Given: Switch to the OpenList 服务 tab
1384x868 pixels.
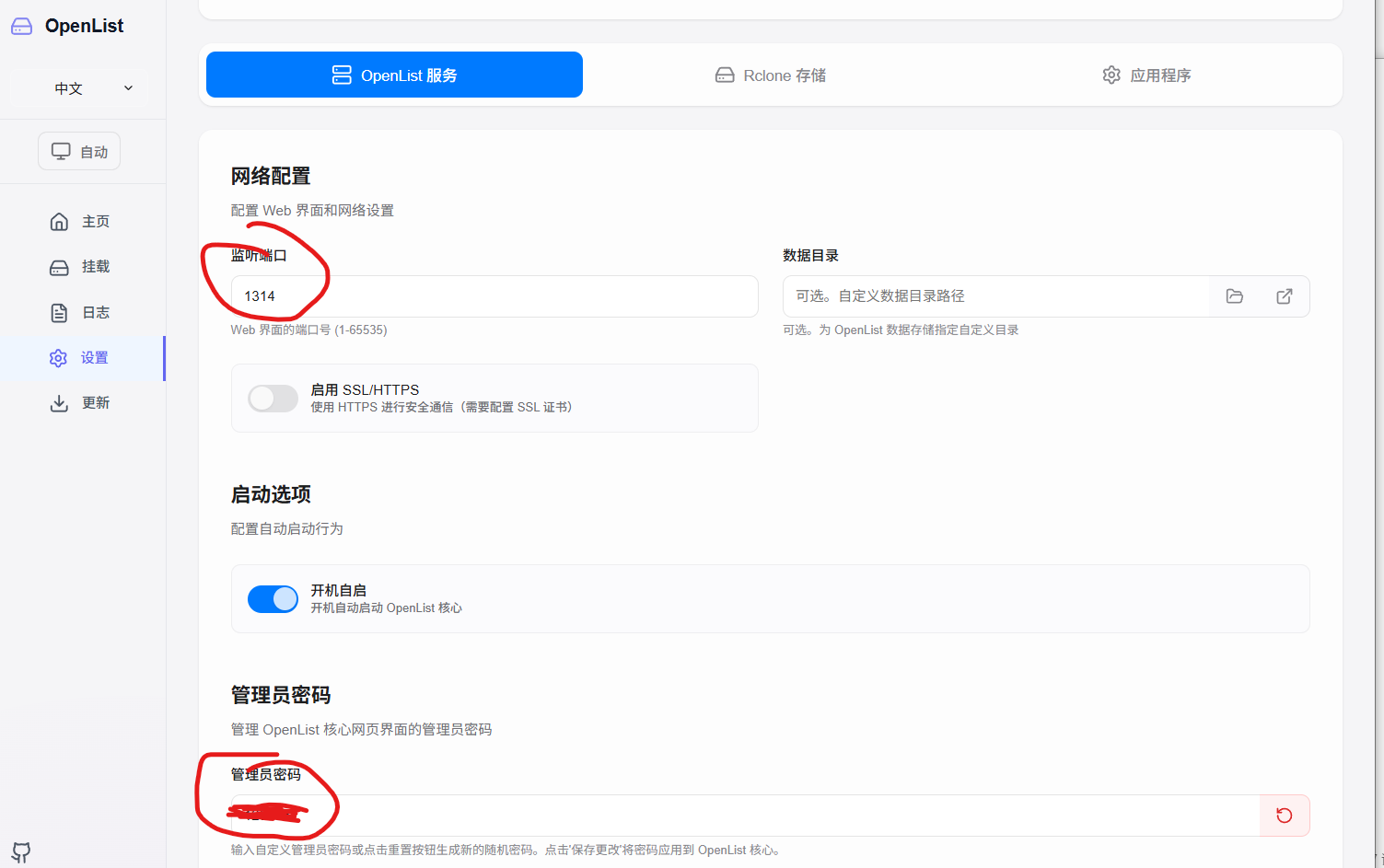Looking at the screenshot, I should pos(394,75).
